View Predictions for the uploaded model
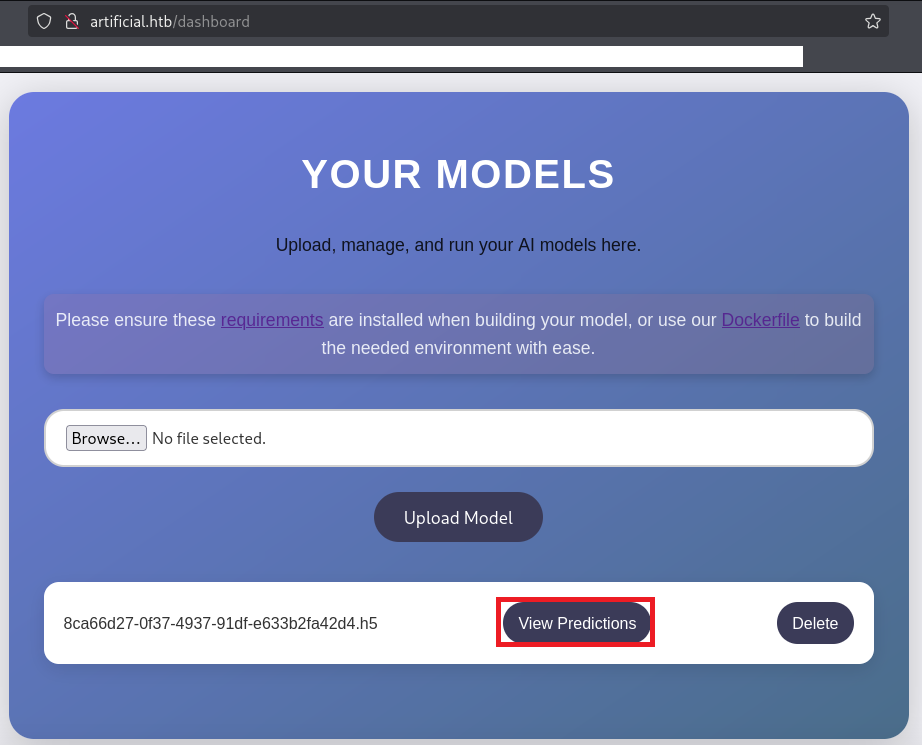 point(577,623)
